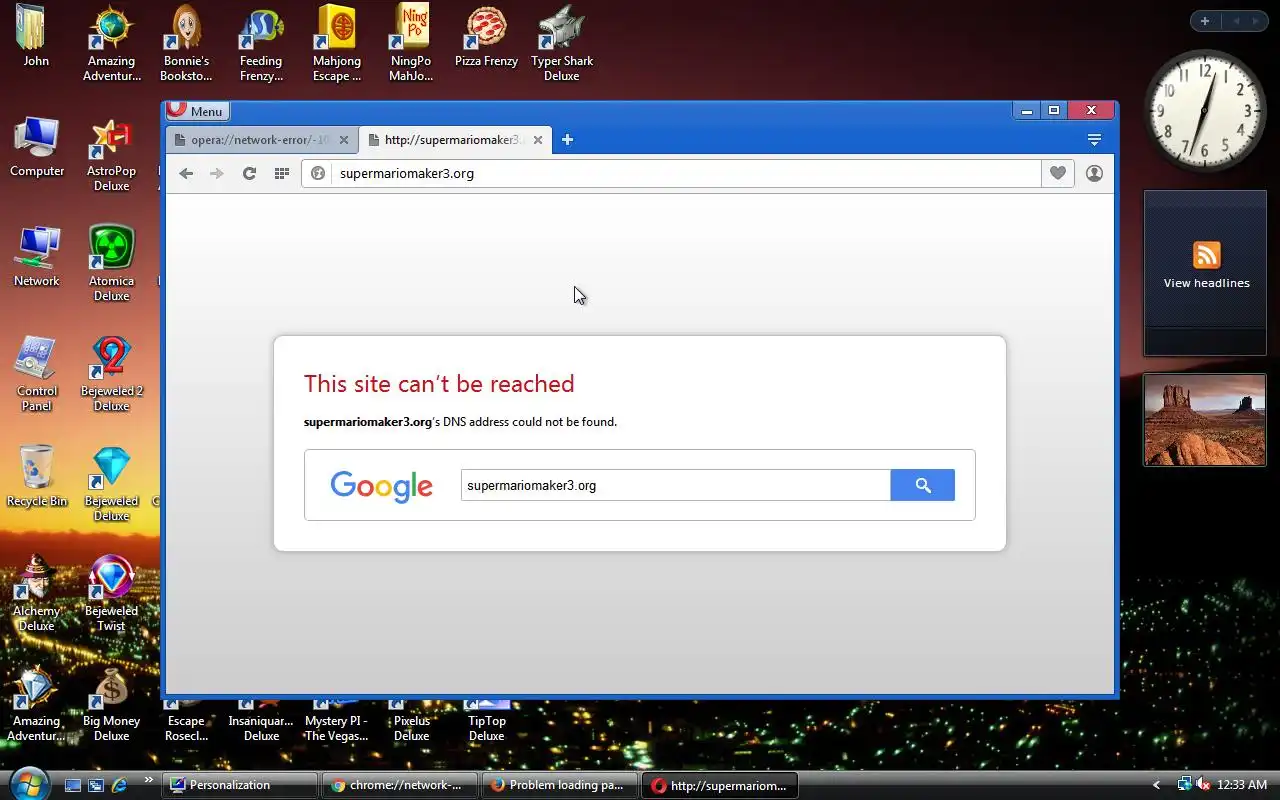Close the opera://network-error tab

pos(344,140)
